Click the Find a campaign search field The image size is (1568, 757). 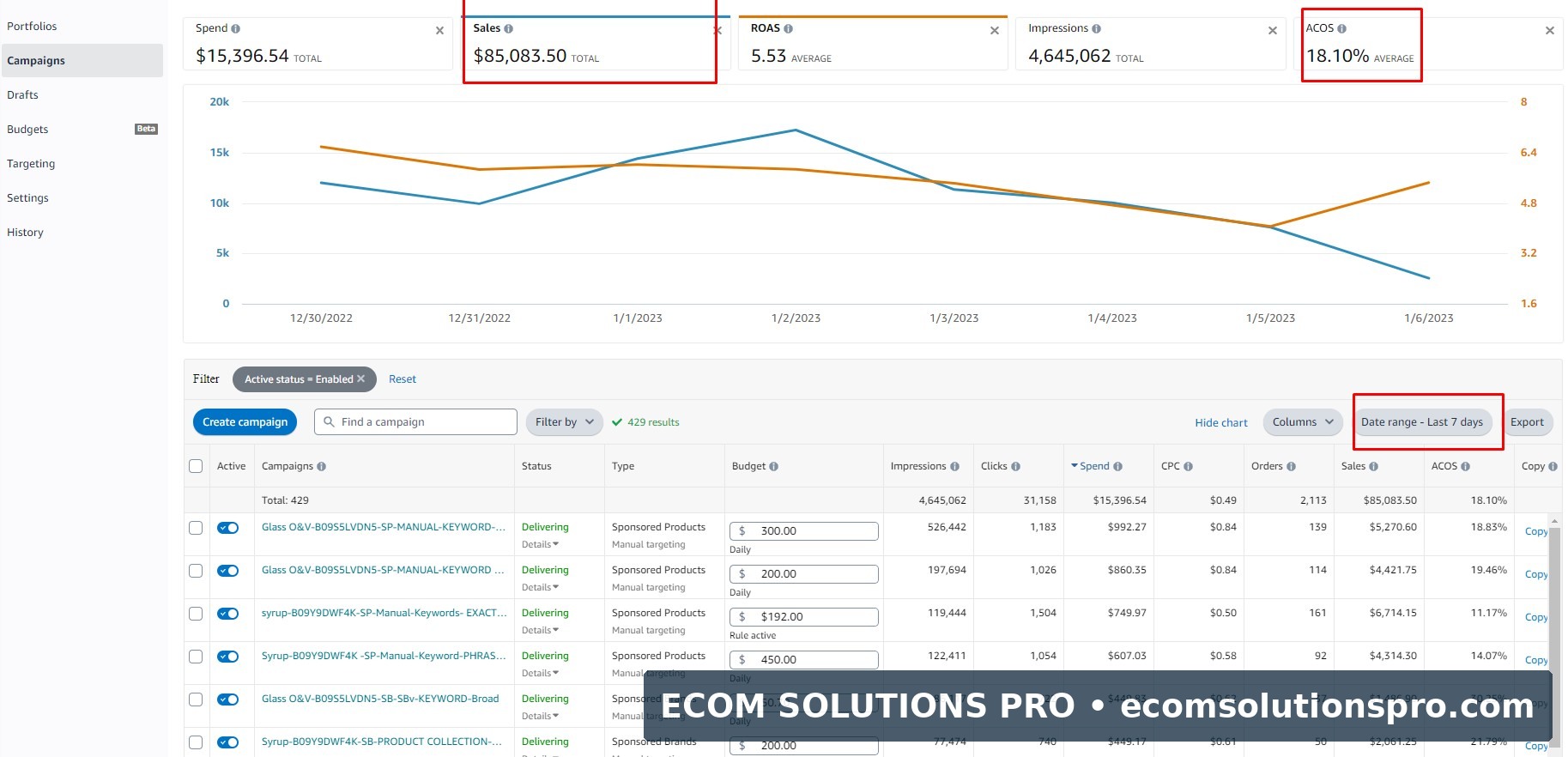click(x=416, y=421)
